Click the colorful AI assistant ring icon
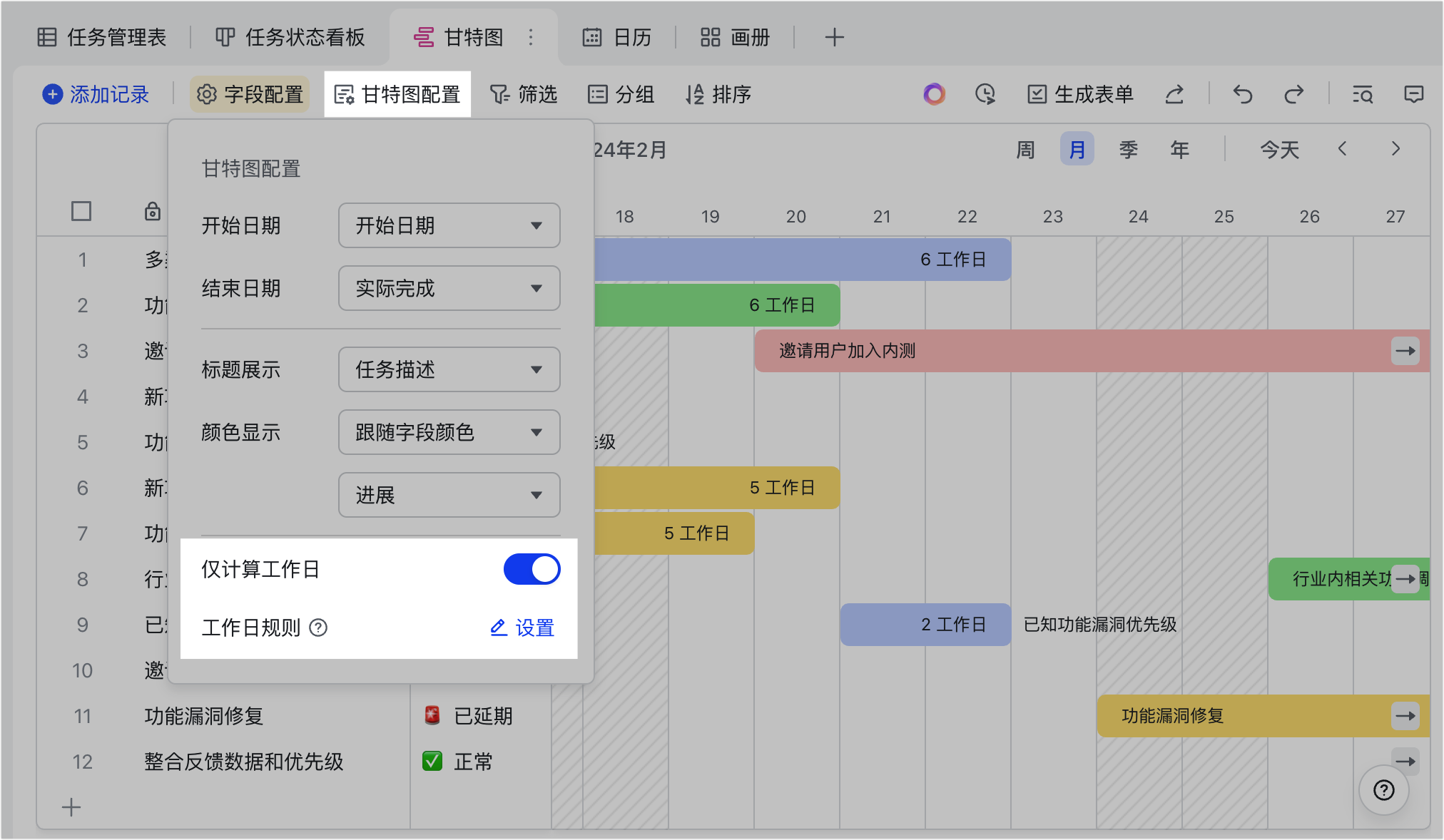Screen dimensions: 1444x840 [x=934, y=94]
